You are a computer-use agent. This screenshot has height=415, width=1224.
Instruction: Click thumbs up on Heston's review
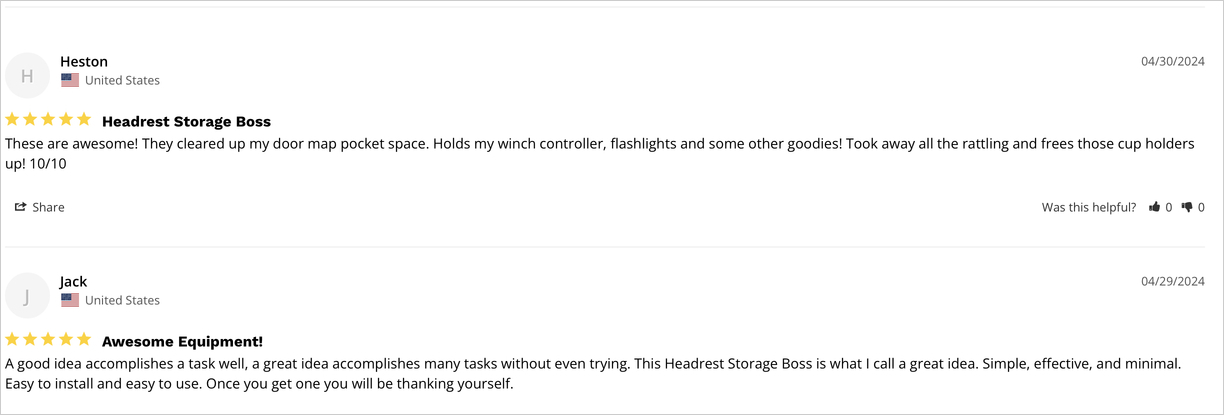[1154, 207]
